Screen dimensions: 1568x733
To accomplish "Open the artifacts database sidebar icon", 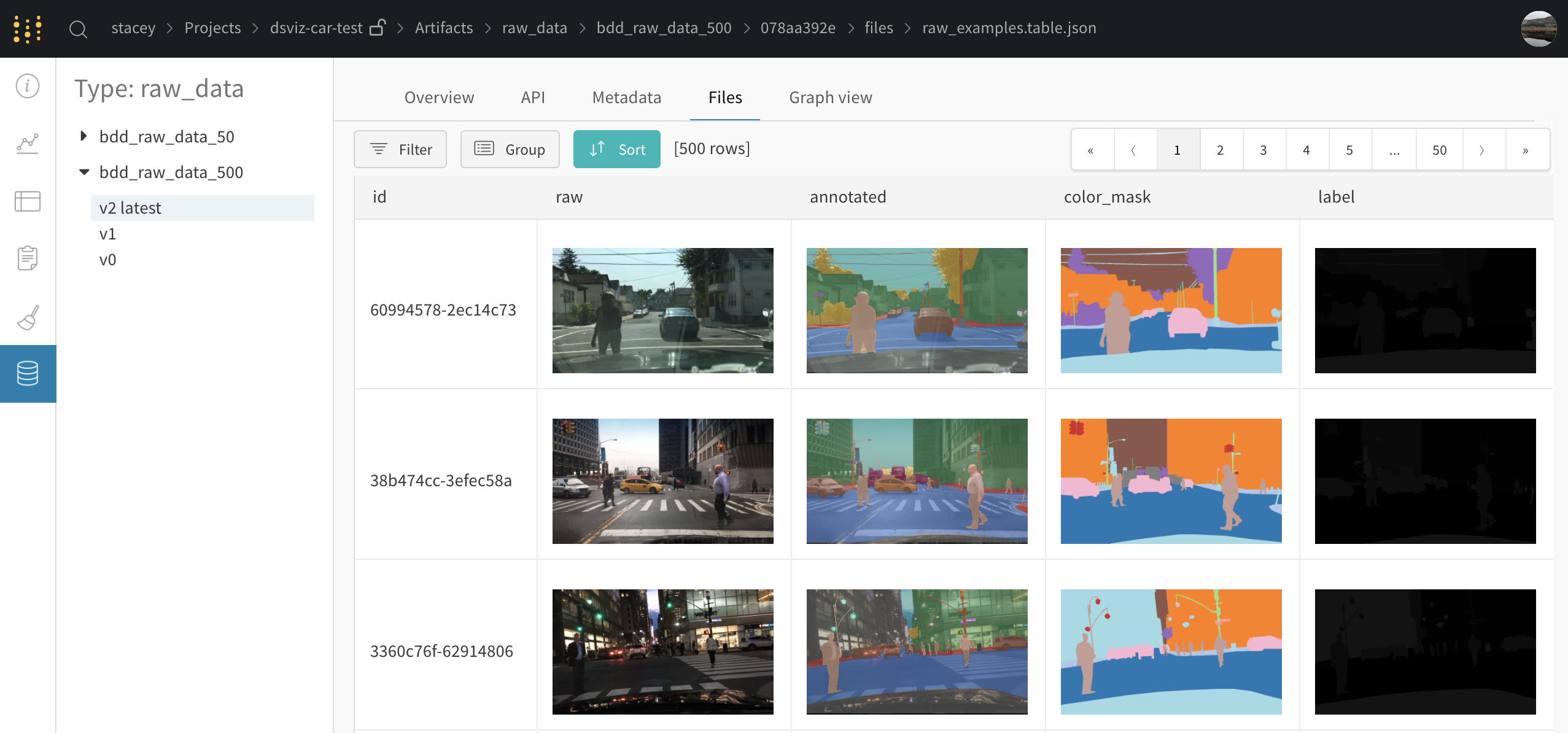I will click(x=28, y=373).
